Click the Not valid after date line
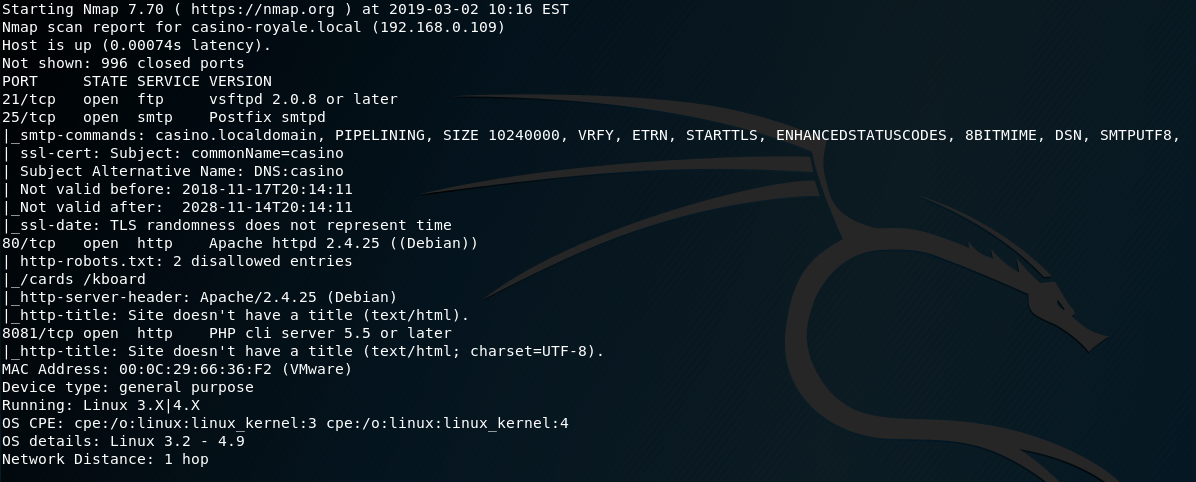Image resolution: width=1196 pixels, height=482 pixels. [x=177, y=207]
